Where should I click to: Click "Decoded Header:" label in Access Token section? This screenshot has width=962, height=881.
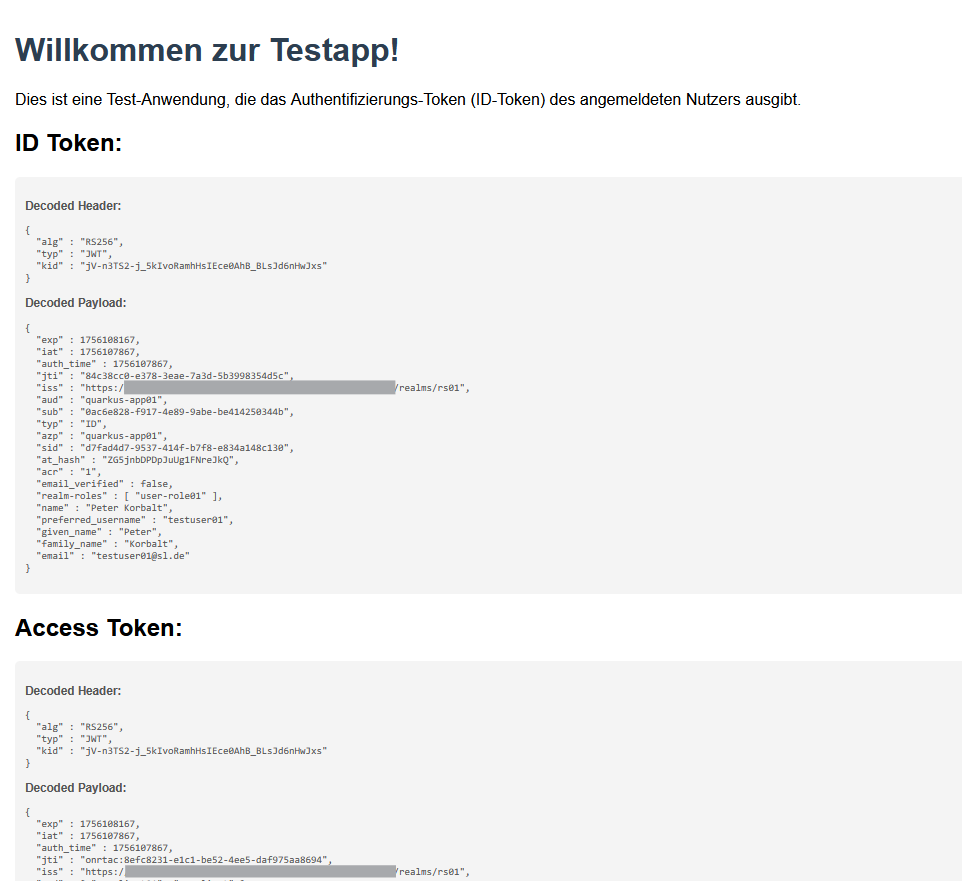click(73, 691)
